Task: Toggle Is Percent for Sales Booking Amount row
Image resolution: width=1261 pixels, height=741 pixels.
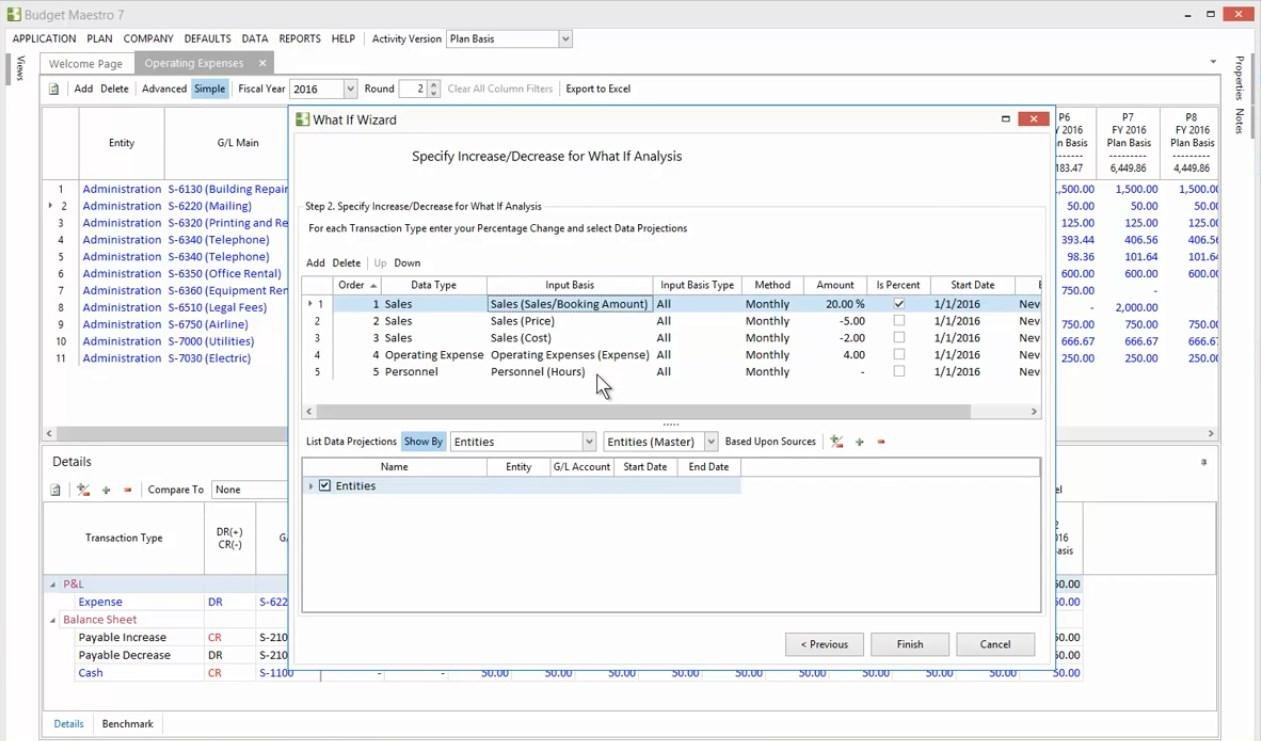Action: tap(899, 304)
